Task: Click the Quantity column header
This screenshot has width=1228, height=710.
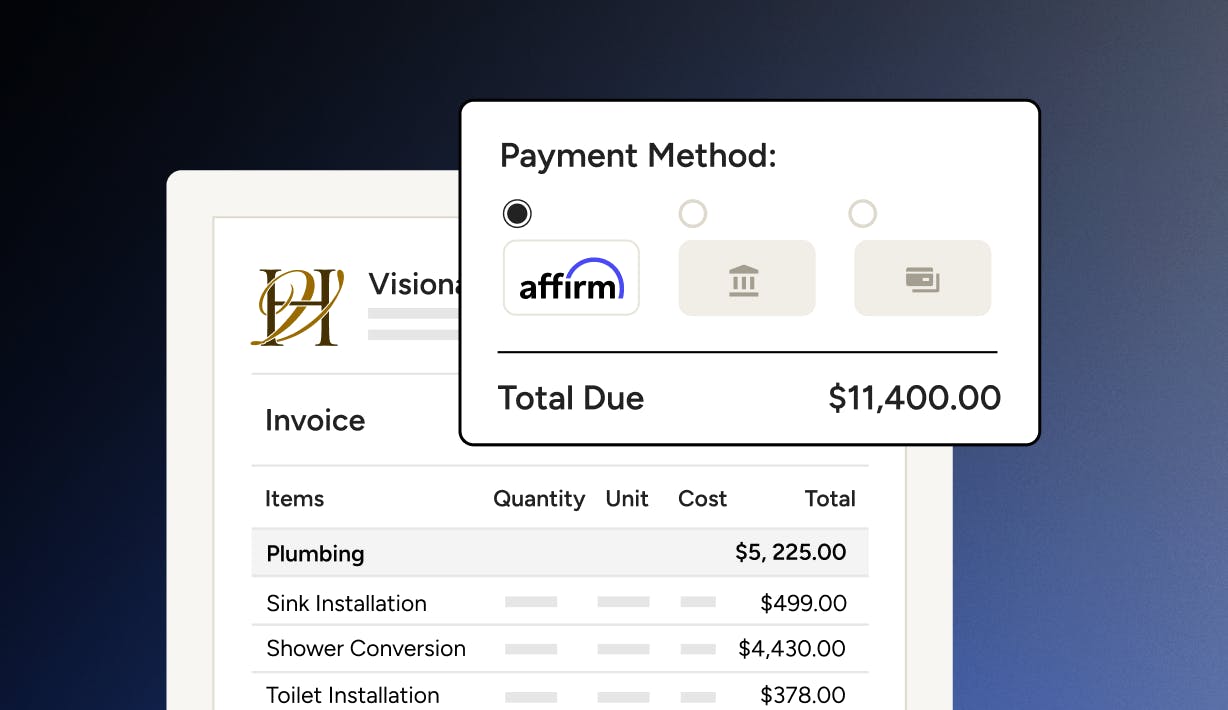Action: pyautogui.click(x=539, y=499)
